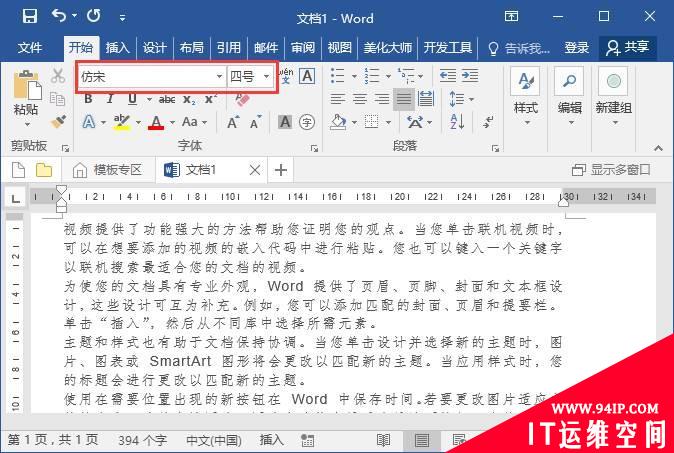
Task: Apply red font color
Action: tap(156, 122)
